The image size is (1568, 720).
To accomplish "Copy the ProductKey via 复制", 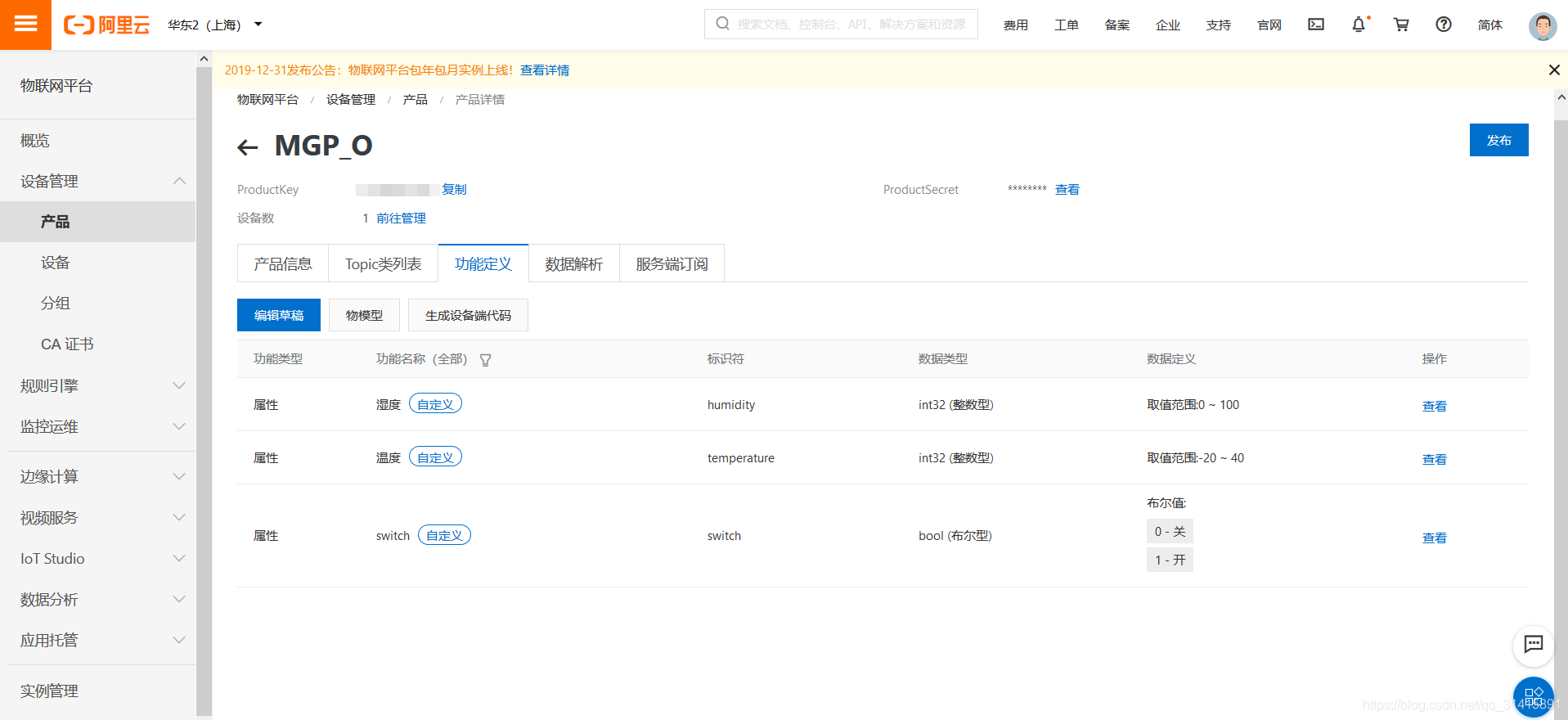I will pos(454,190).
